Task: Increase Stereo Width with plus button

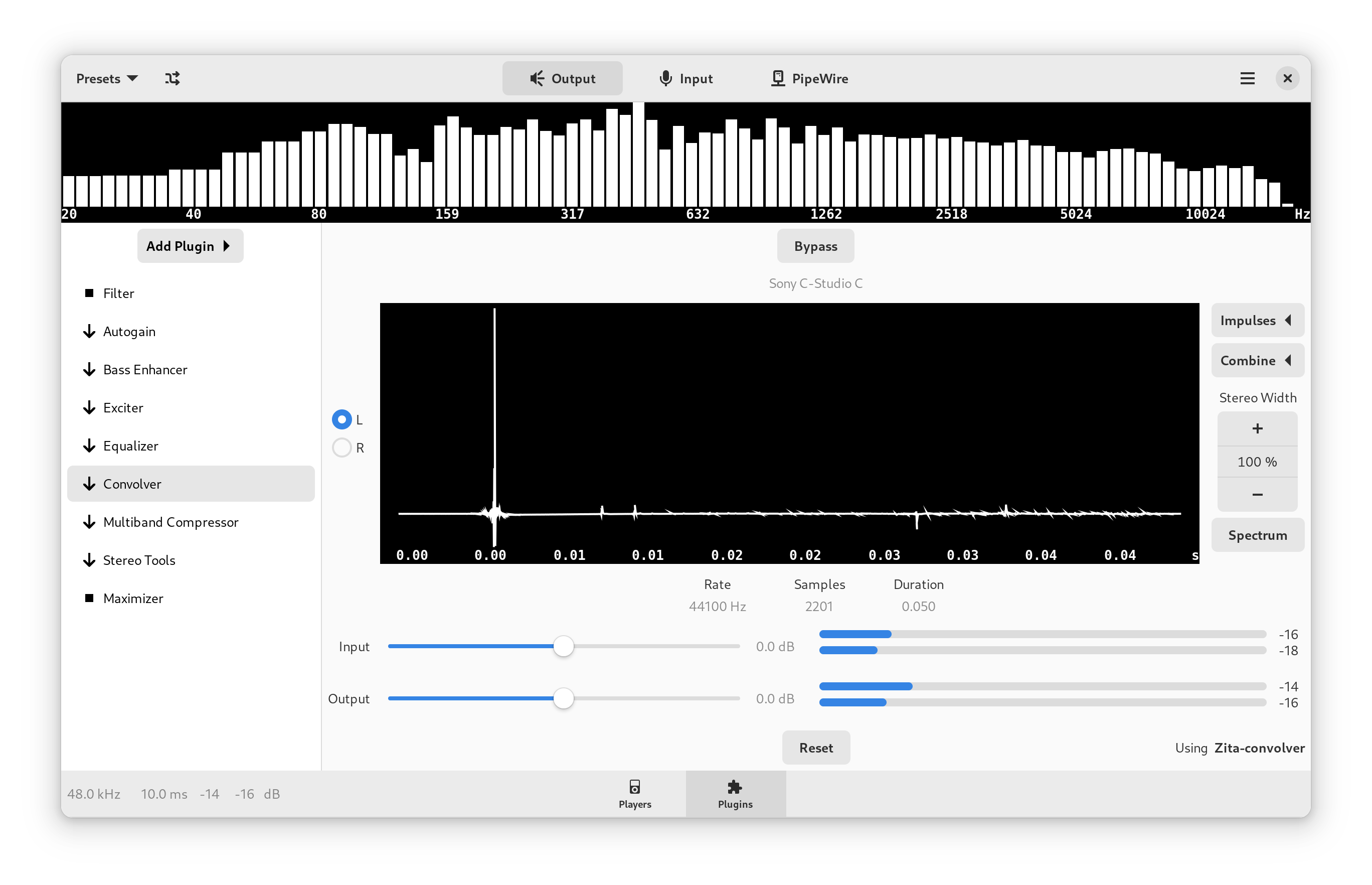Action: (x=1257, y=429)
